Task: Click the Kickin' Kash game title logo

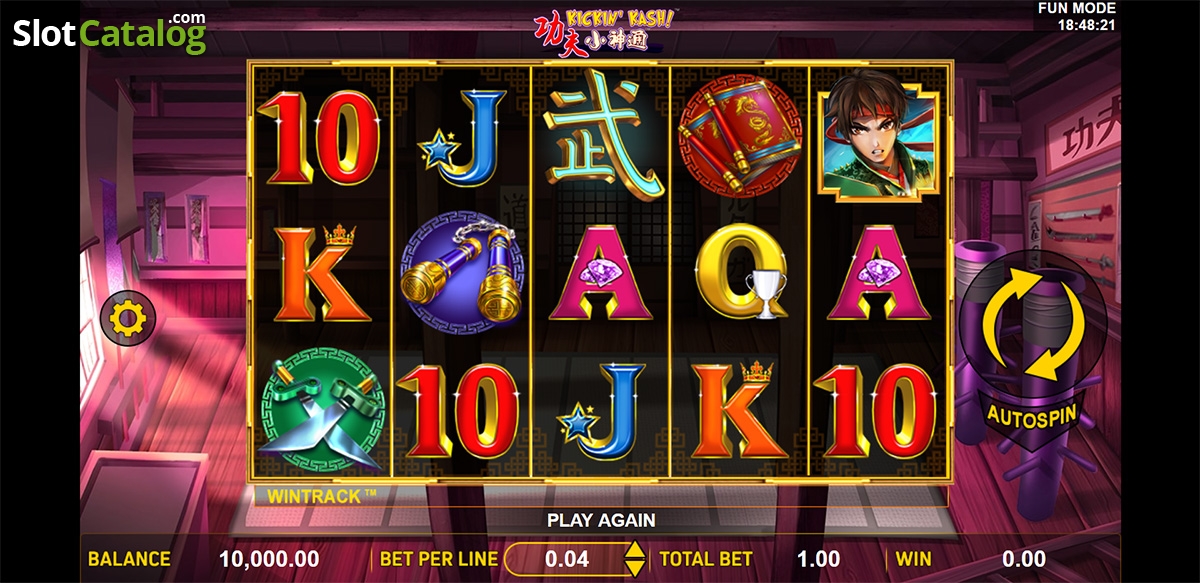Action: [x=600, y=27]
